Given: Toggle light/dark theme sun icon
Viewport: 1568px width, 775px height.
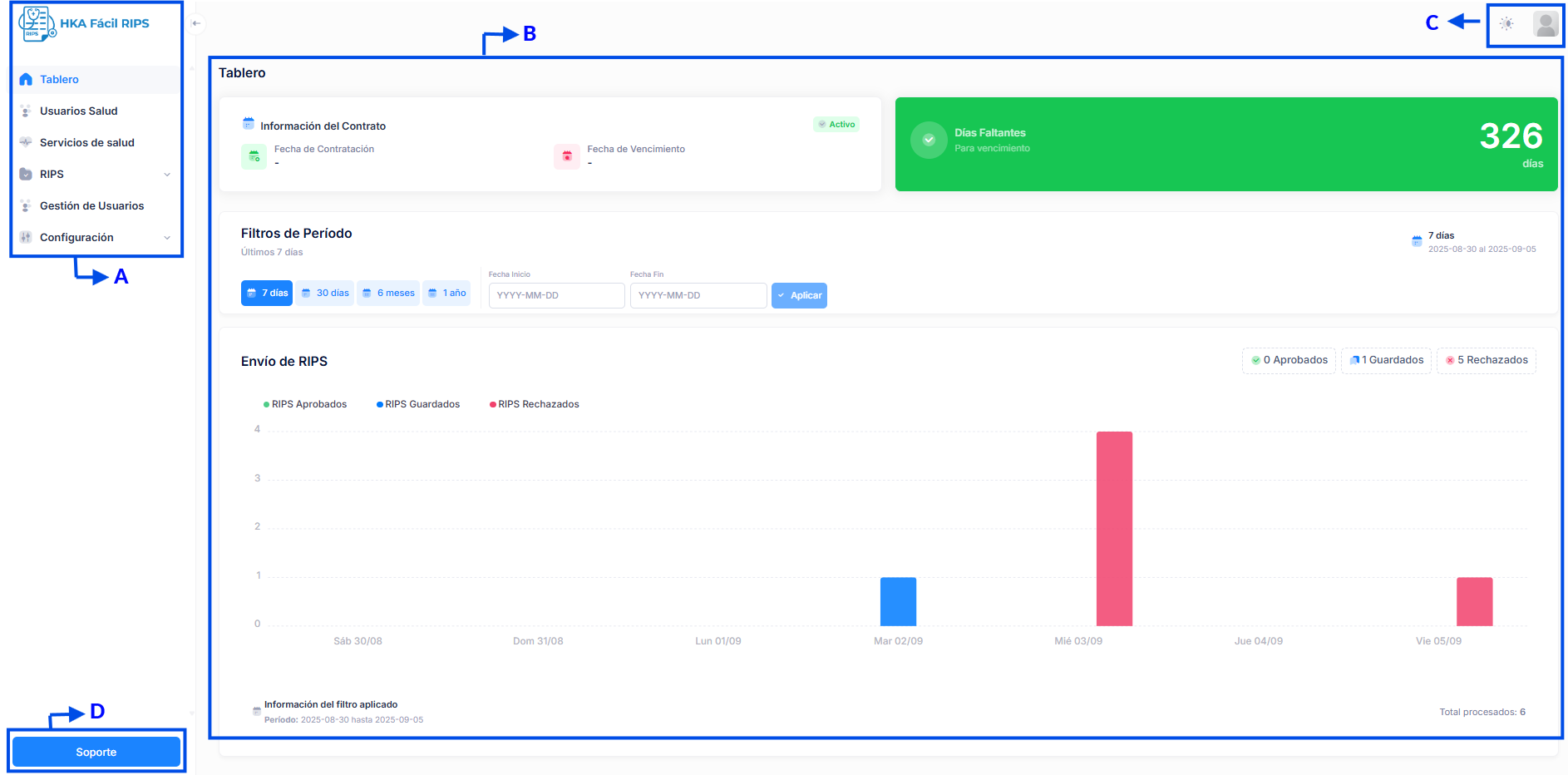Looking at the screenshot, I should [1506, 24].
